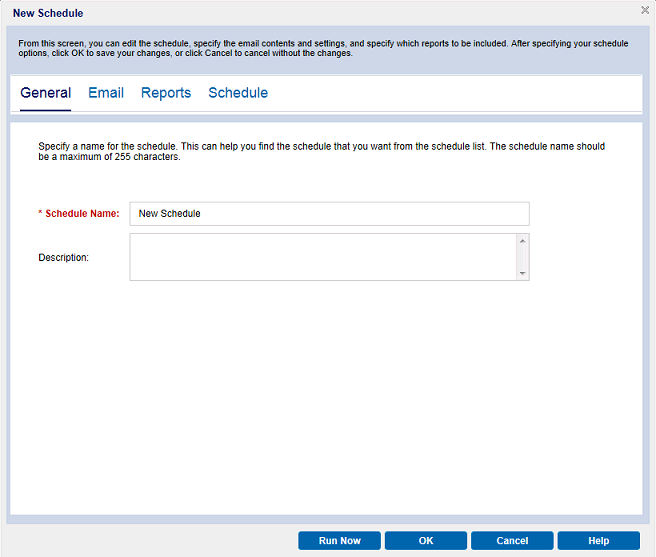The width and height of the screenshot is (656, 557).
Task: Click the Description box scrollbar track
Action: 522,257
